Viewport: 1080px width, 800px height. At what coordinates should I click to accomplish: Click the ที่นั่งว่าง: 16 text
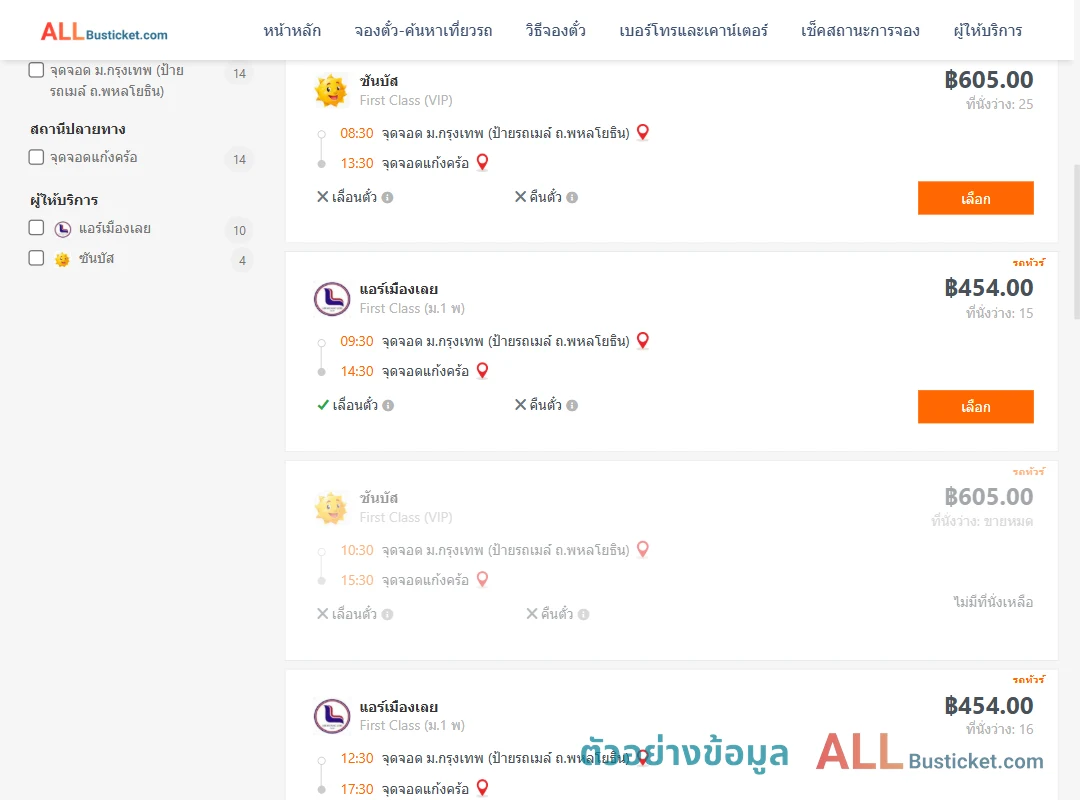pyautogui.click(x=999, y=729)
